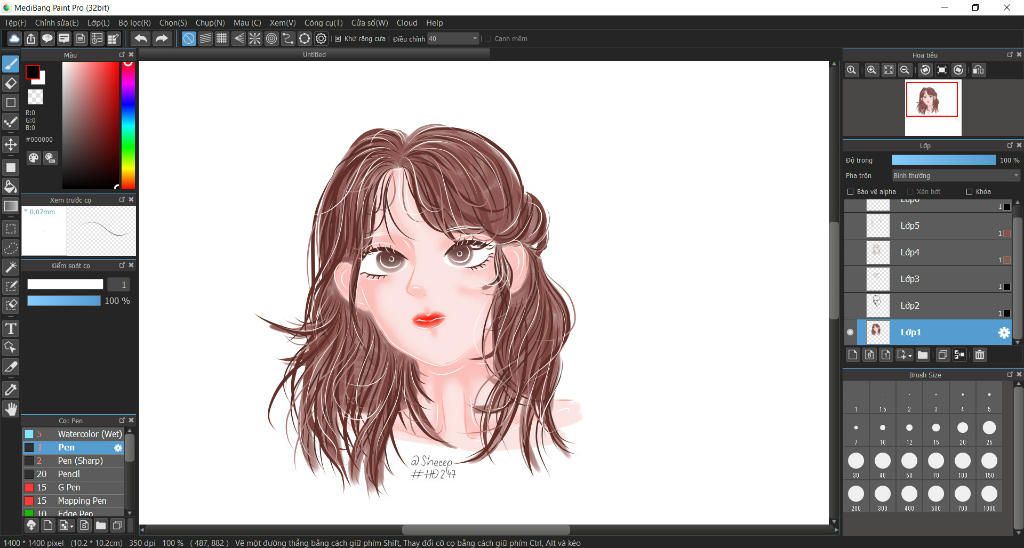Image resolution: width=1024 pixels, height=548 pixels.
Task: Zoom in the Navigator preview
Action: 871,70
